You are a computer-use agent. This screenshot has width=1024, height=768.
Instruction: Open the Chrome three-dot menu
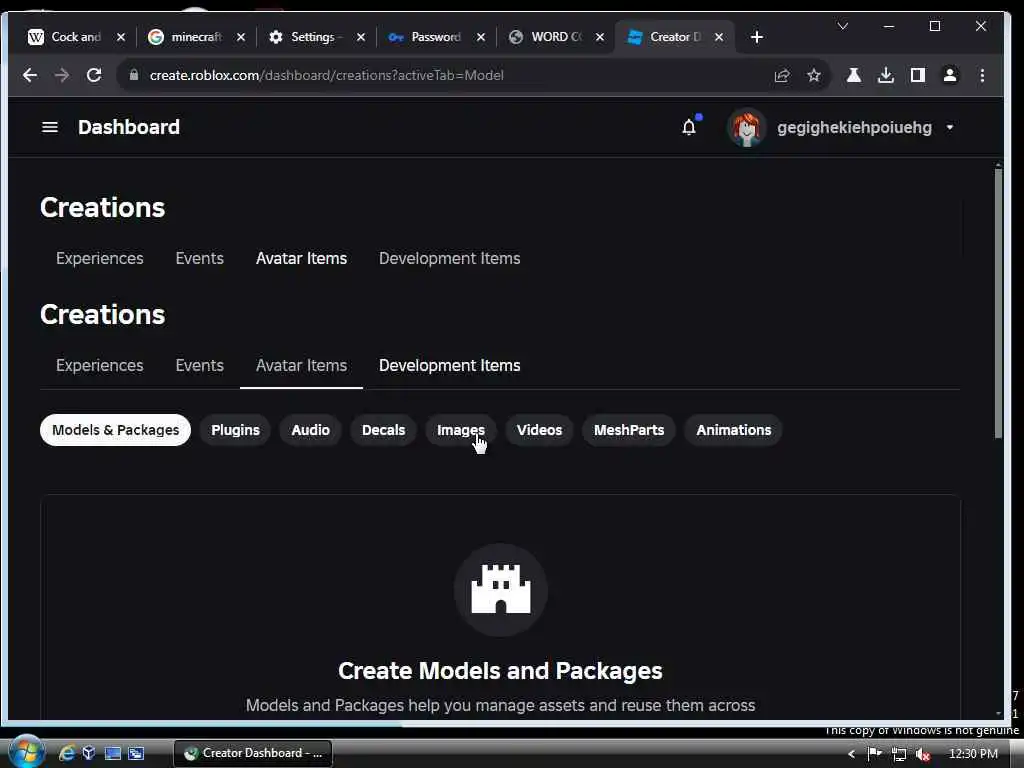pyautogui.click(x=982, y=75)
